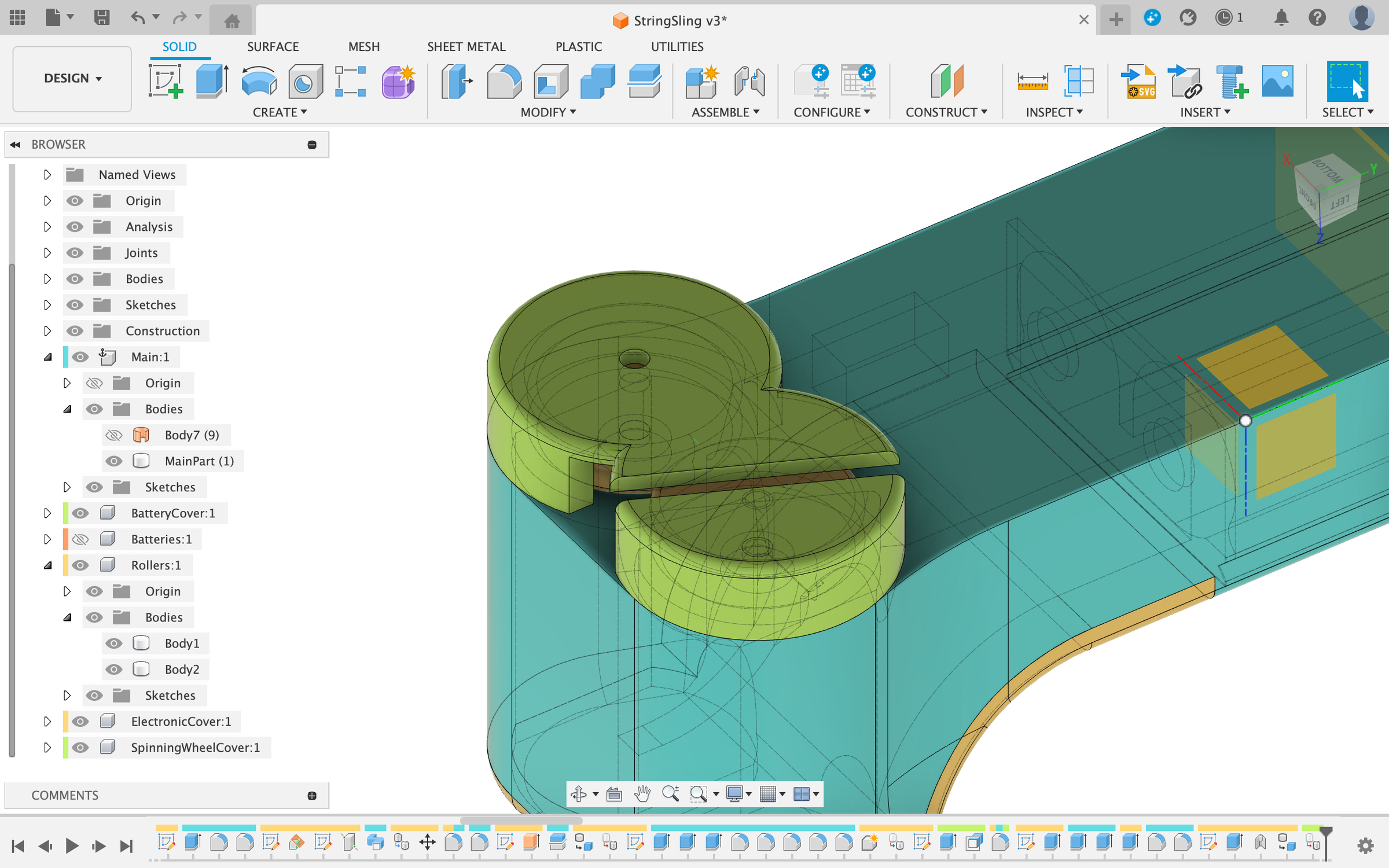Click the Save icon

tap(102, 18)
